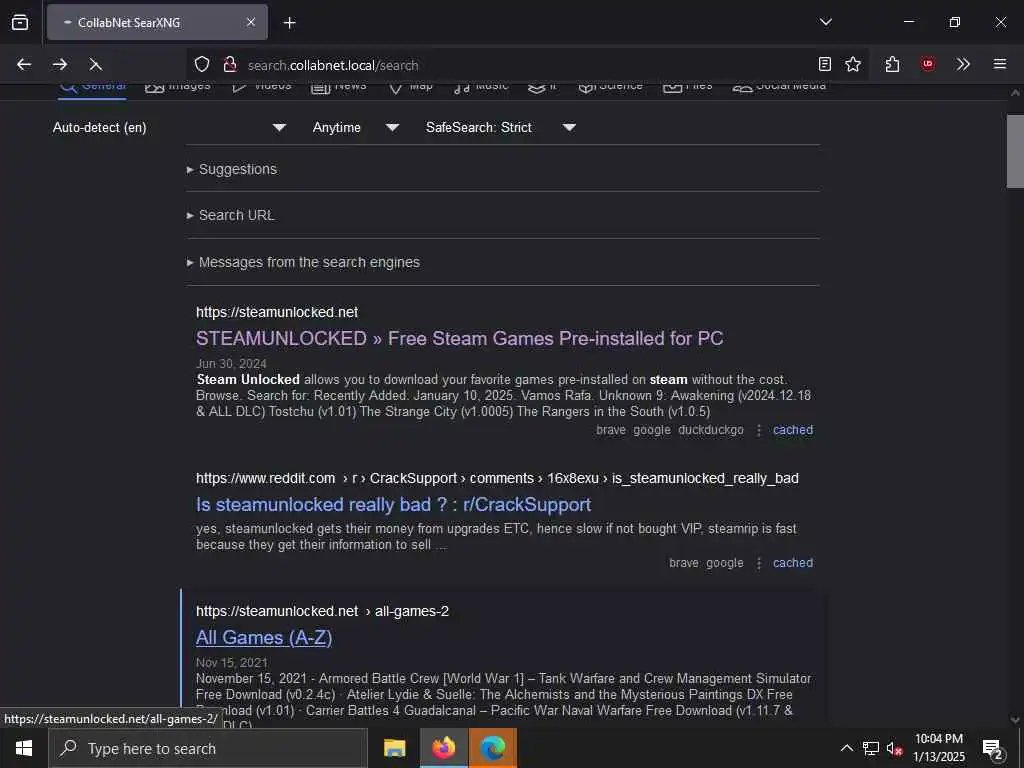This screenshot has width=1024, height=768.
Task: Toggle reader view
Action: point(825,64)
